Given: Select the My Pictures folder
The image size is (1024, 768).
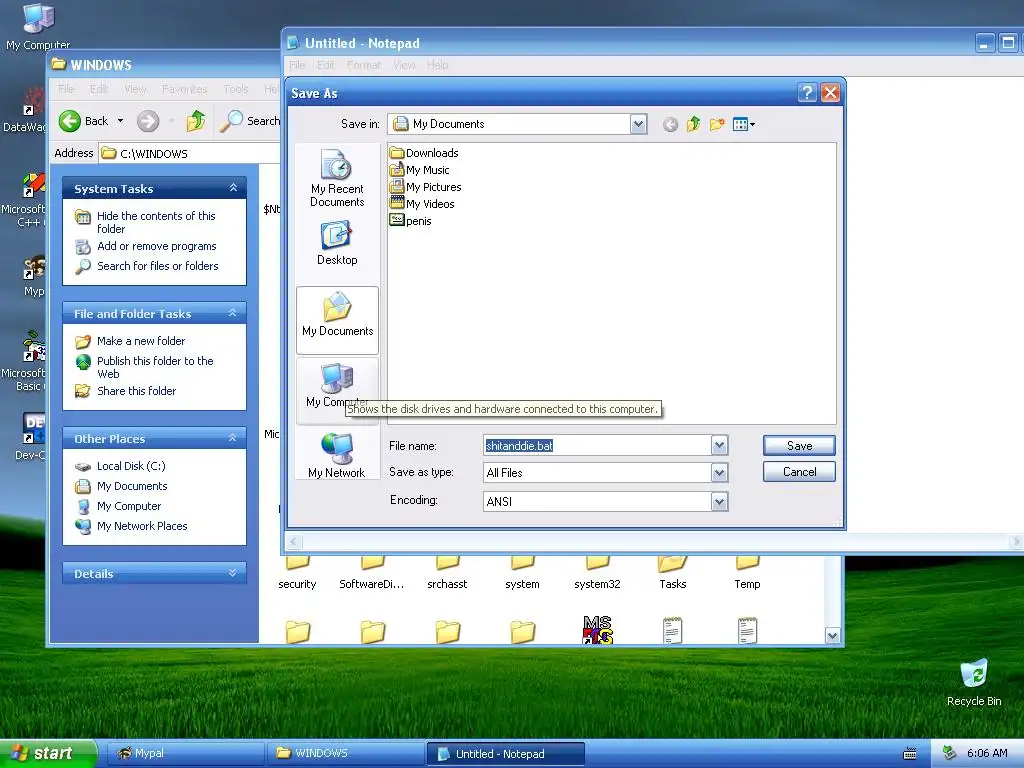Looking at the screenshot, I should tap(425, 187).
